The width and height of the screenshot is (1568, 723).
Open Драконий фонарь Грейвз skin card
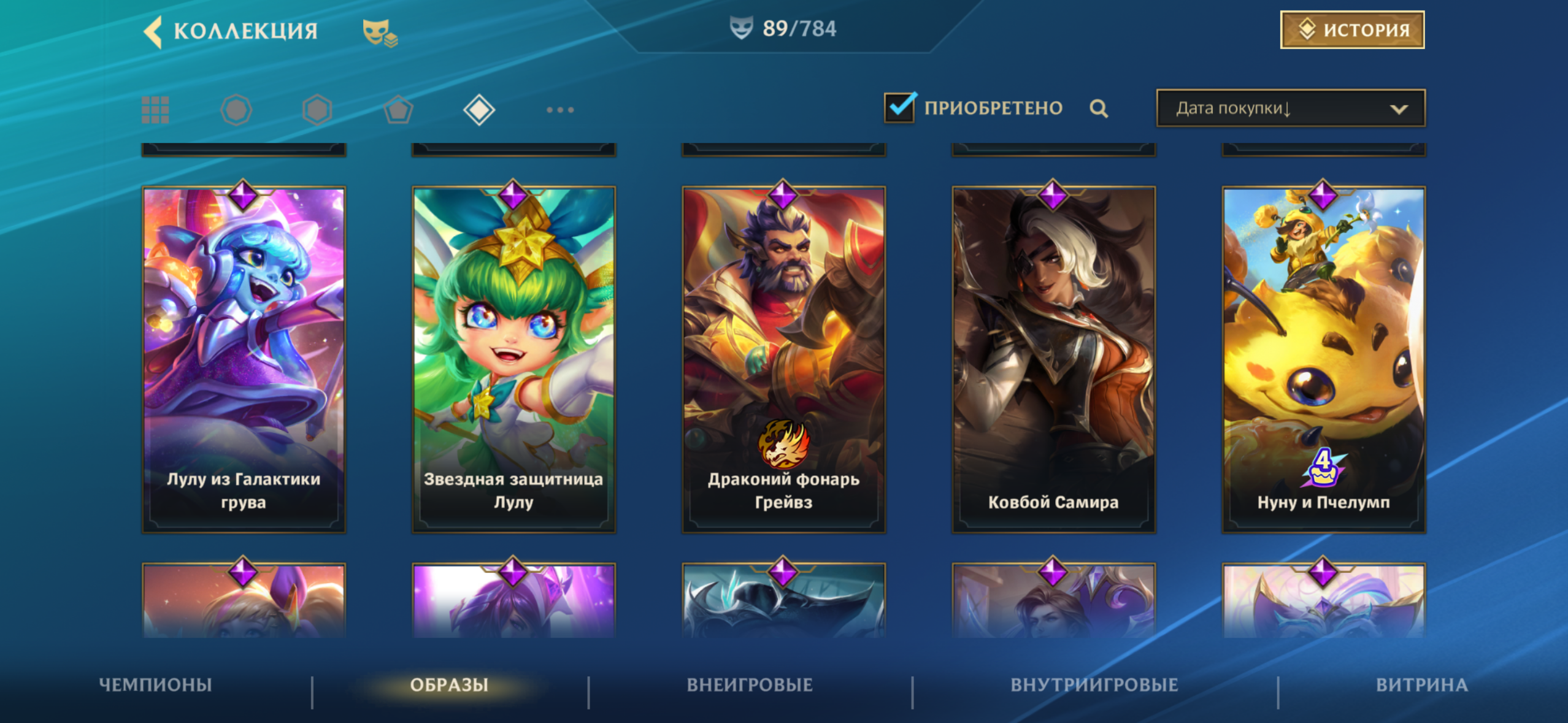pos(783,359)
